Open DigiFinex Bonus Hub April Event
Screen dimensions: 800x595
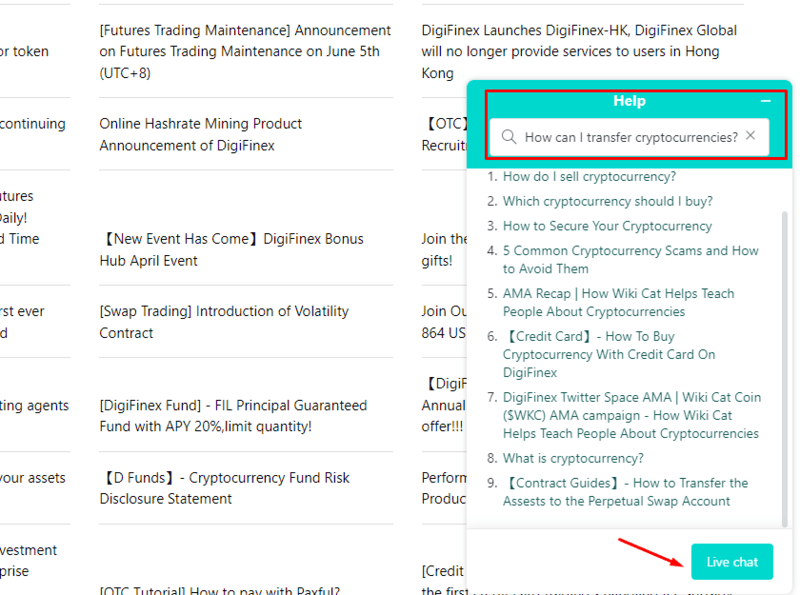tap(231, 250)
